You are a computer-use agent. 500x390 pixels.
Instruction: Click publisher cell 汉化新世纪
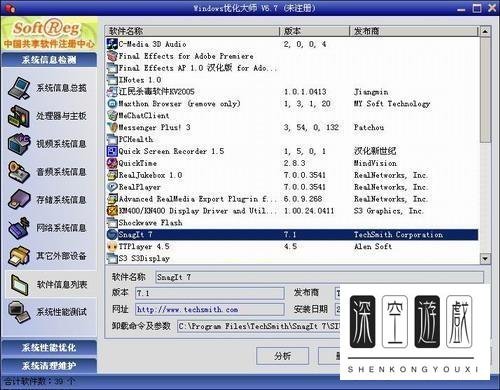375,151
